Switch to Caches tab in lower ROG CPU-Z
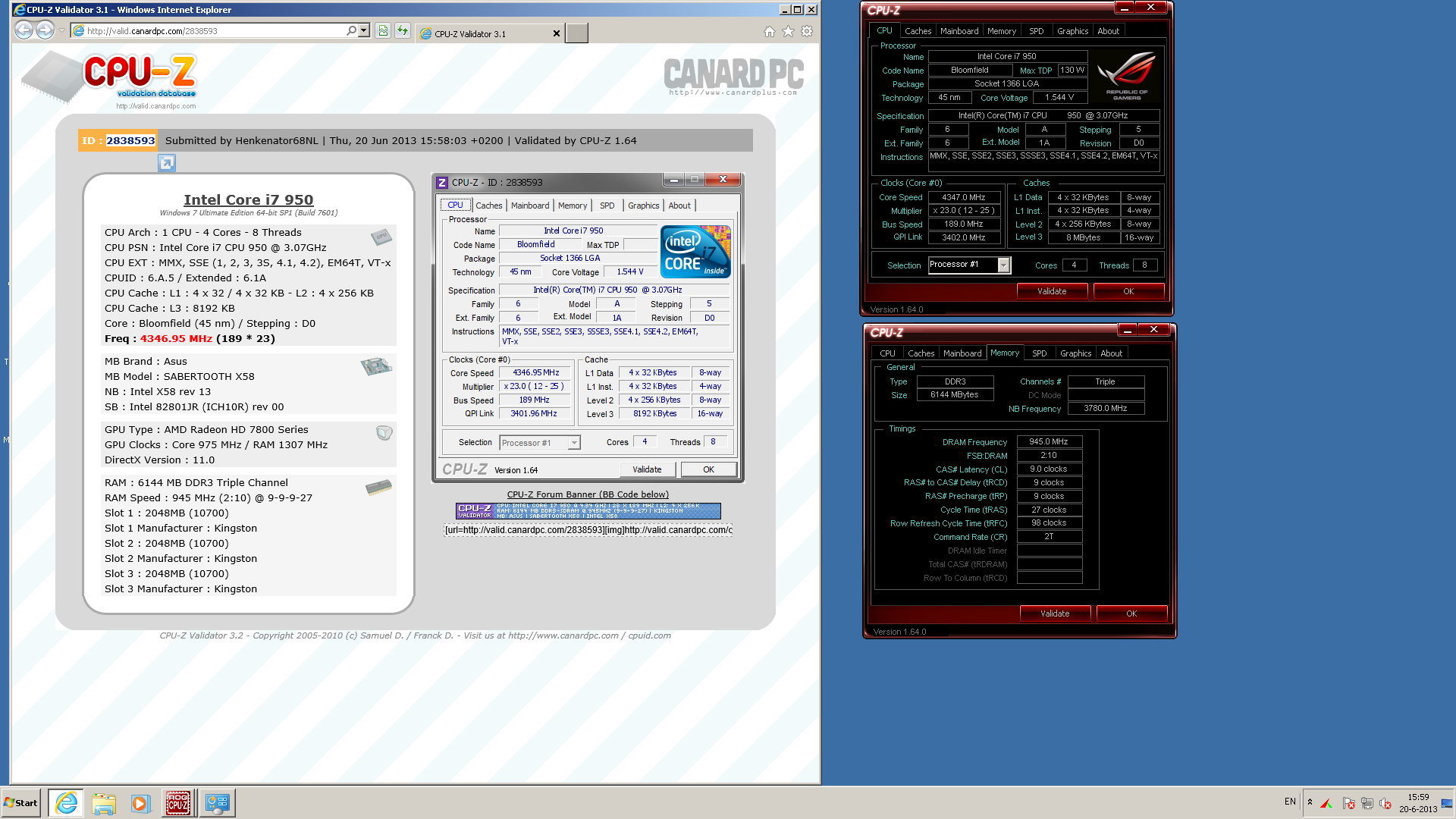This screenshot has height=819, width=1456. (921, 353)
